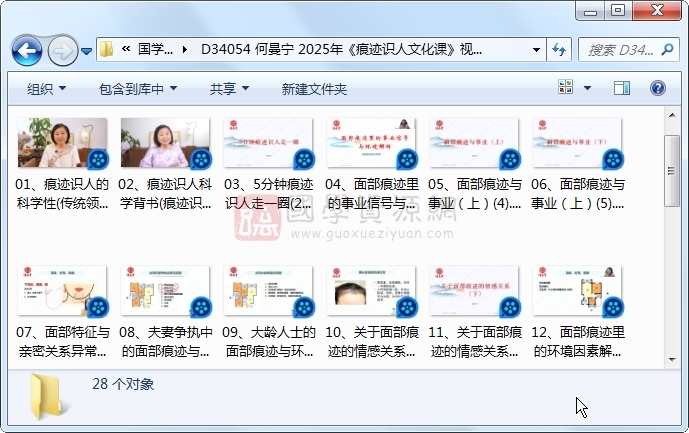The height and width of the screenshot is (433, 689).
Task: Click file name text 08、夫妻争执中的面部痕迹与...
Action: pyautogui.click(x=165, y=342)
